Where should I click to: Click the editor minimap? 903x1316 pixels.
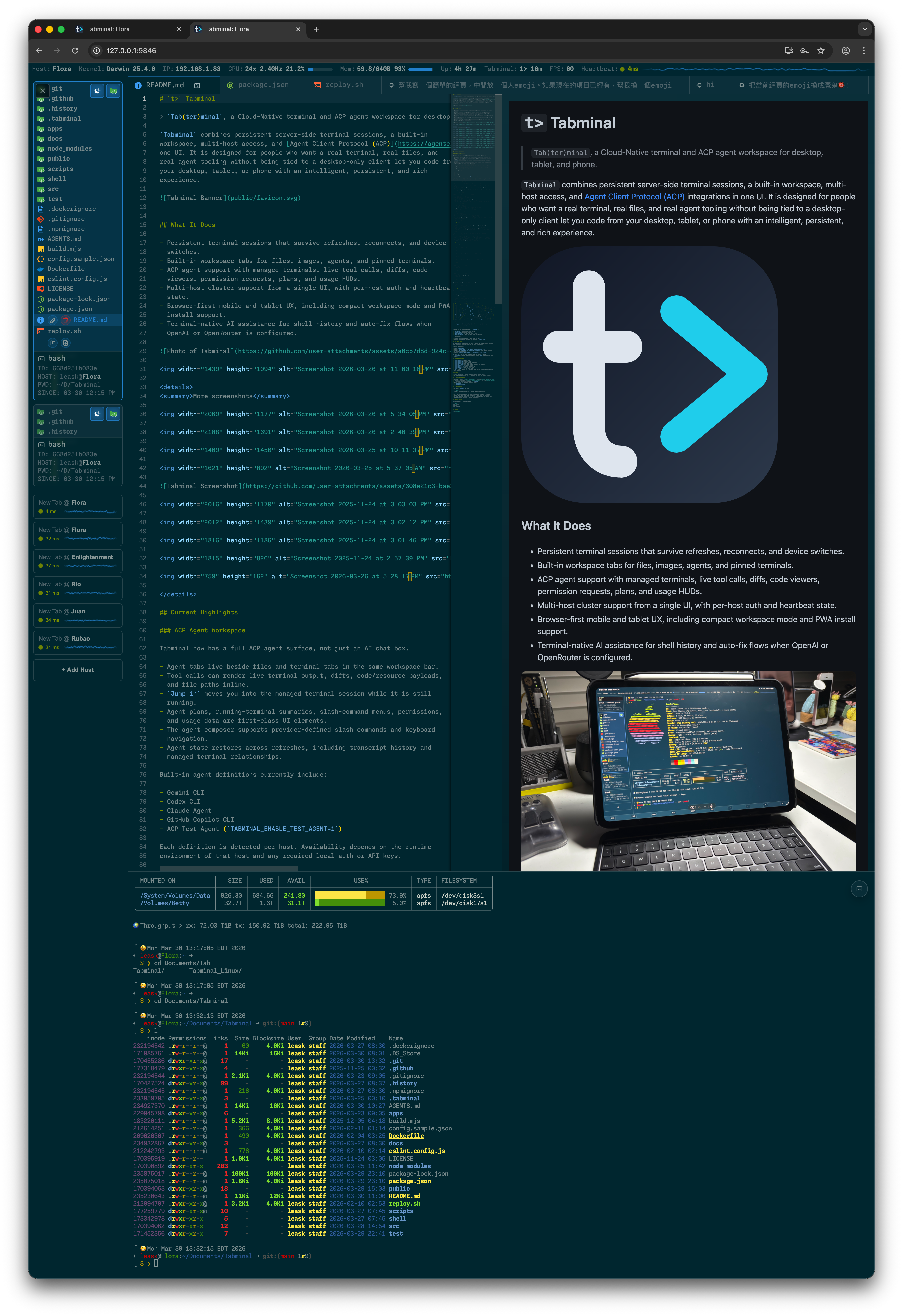(x=473, y=255)
